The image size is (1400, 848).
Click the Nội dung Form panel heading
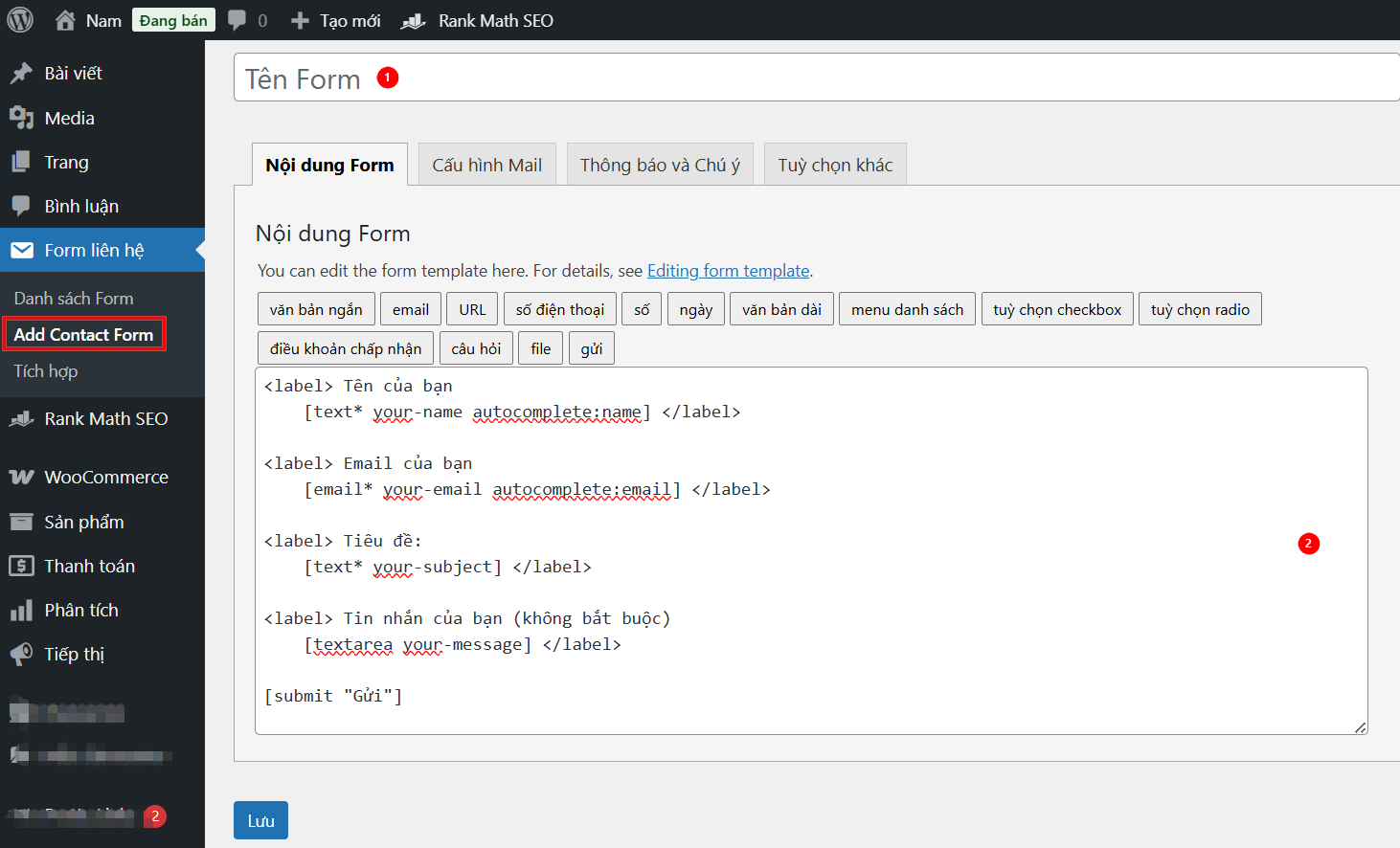tap(333, 234)
